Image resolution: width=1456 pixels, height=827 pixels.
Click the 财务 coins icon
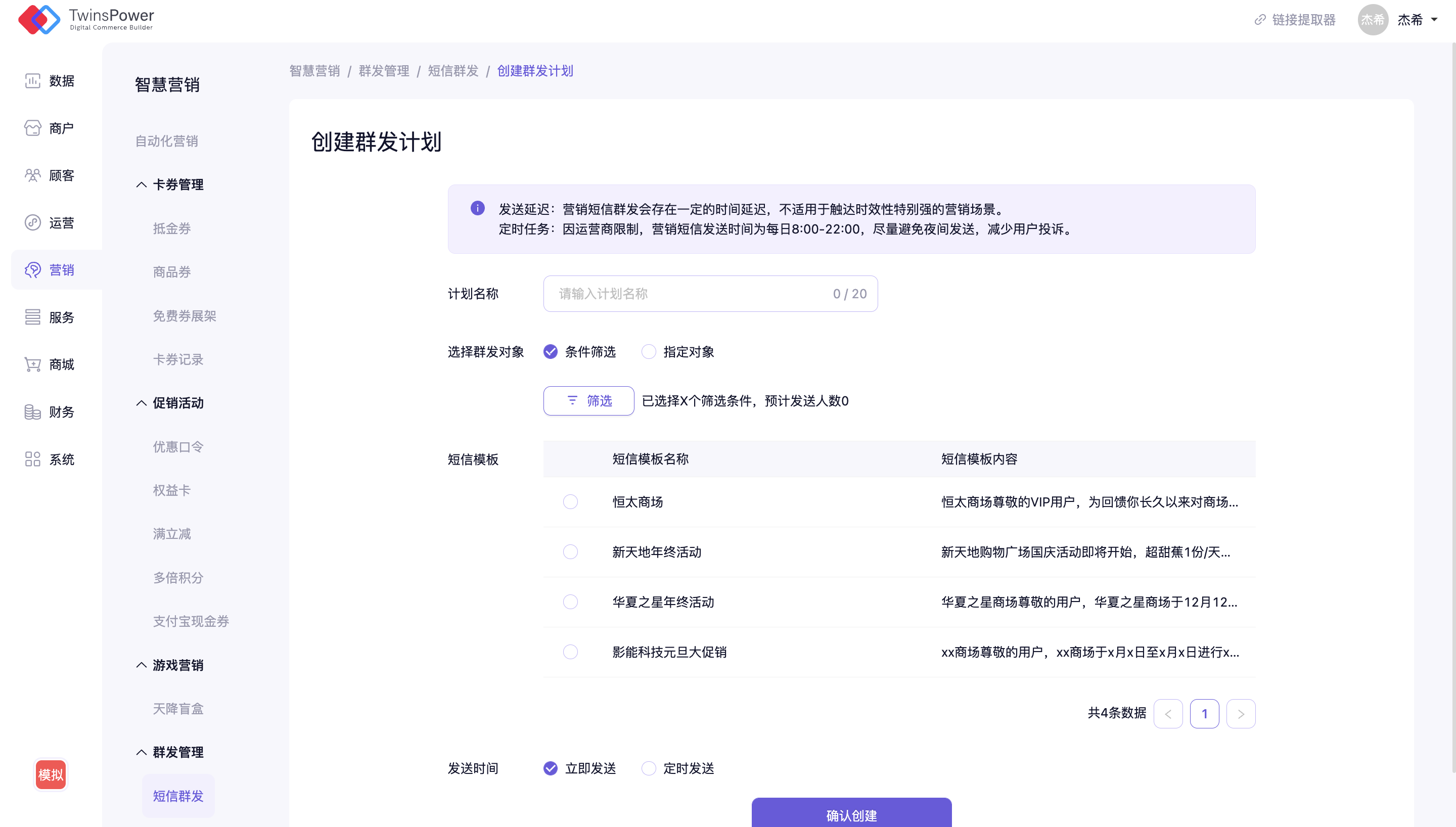32,412
